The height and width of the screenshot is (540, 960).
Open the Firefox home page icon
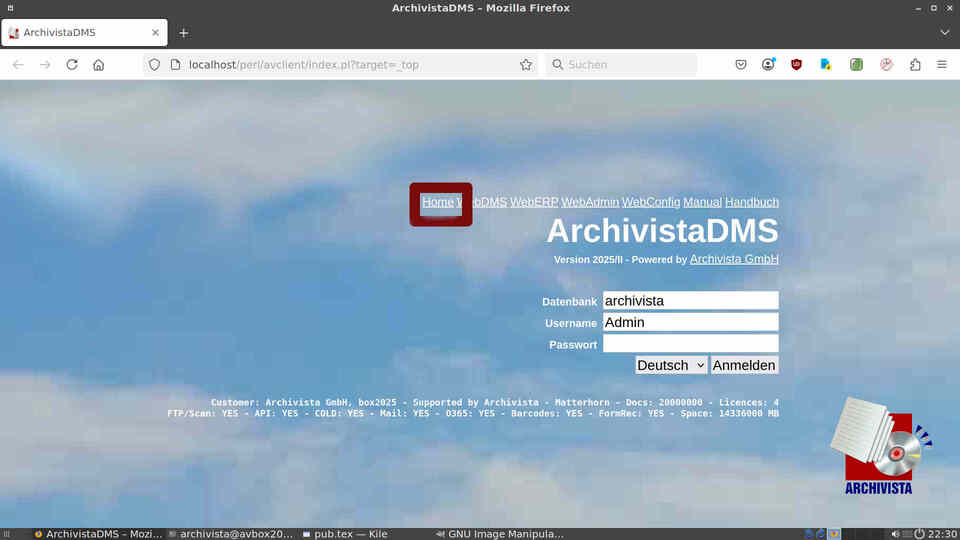pyautogui.click(x=99, y=64)
